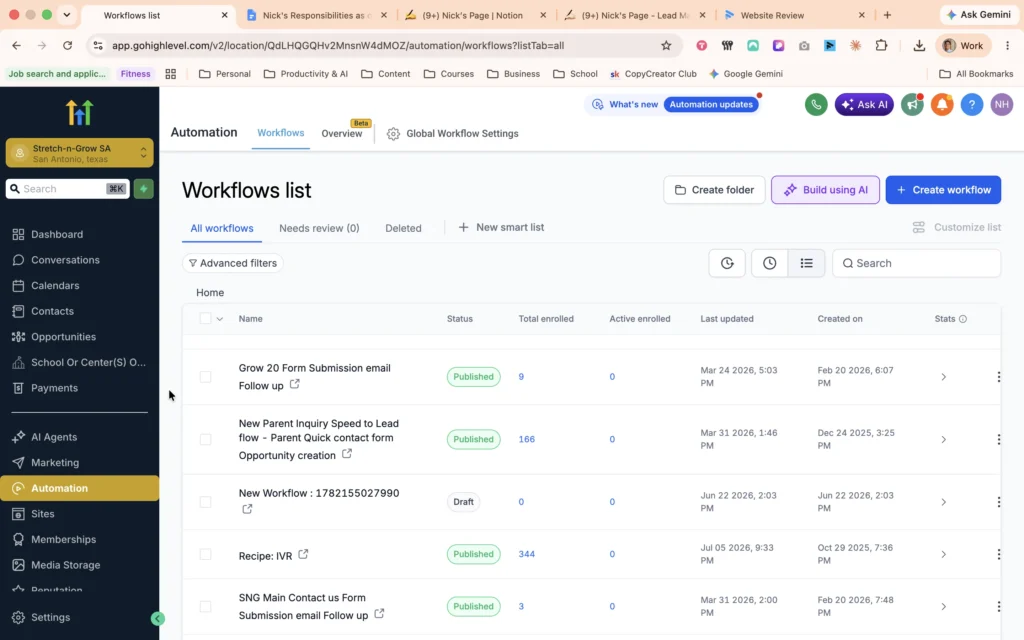Open the Deleted workflows tab
Image resolution: width=1024 pixels, height=640 pixels.
coord(403,228)
